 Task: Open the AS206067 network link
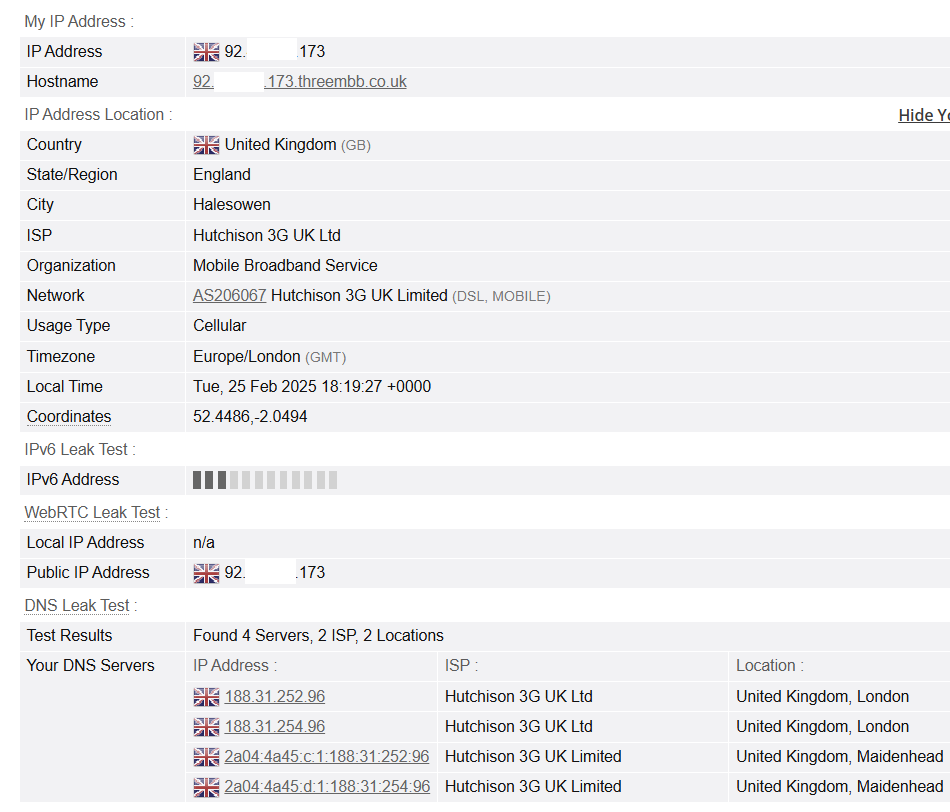[229, 296]
